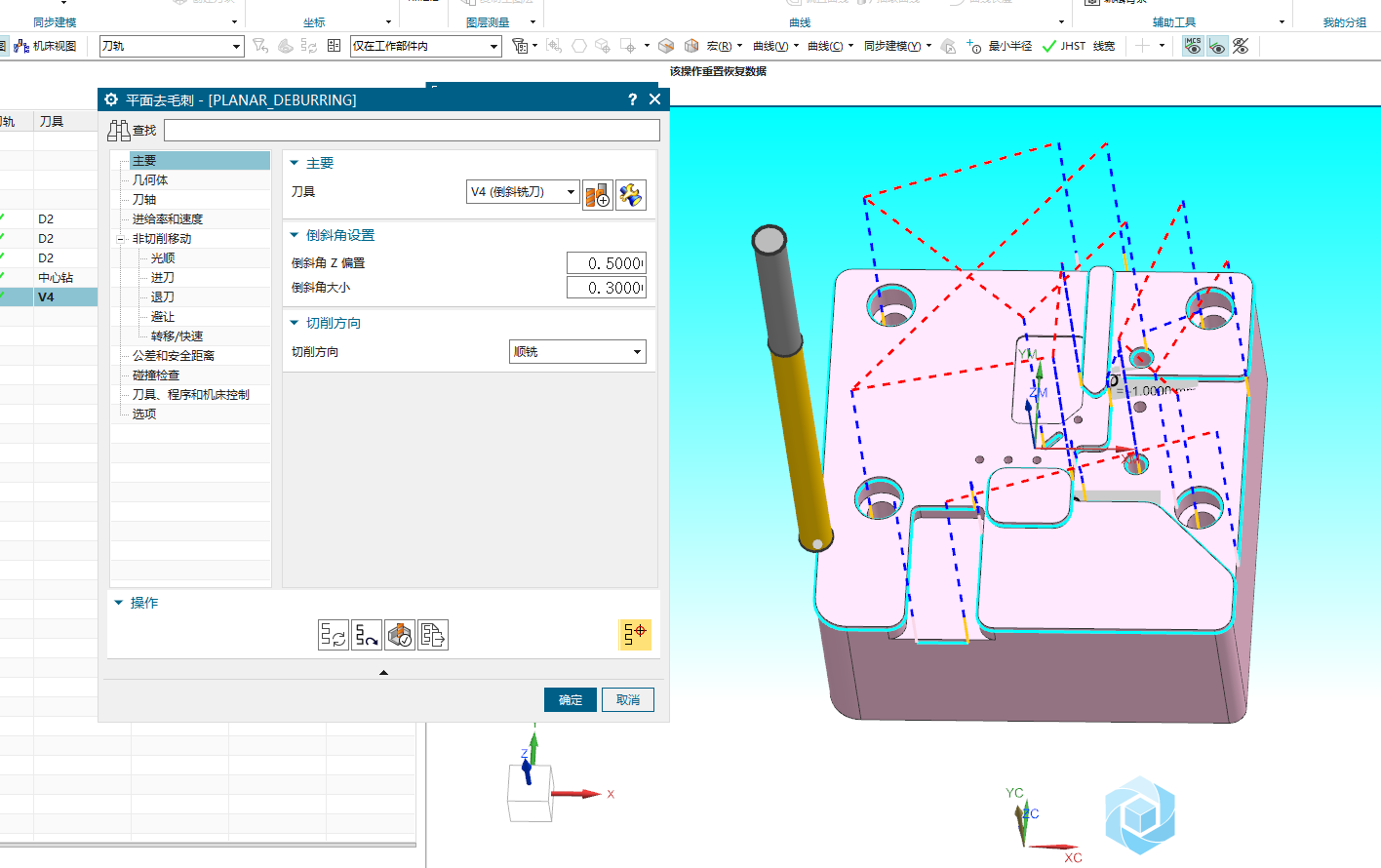Click the shaded solid cube render icon

pyautogui.click(x=667, y=46)
